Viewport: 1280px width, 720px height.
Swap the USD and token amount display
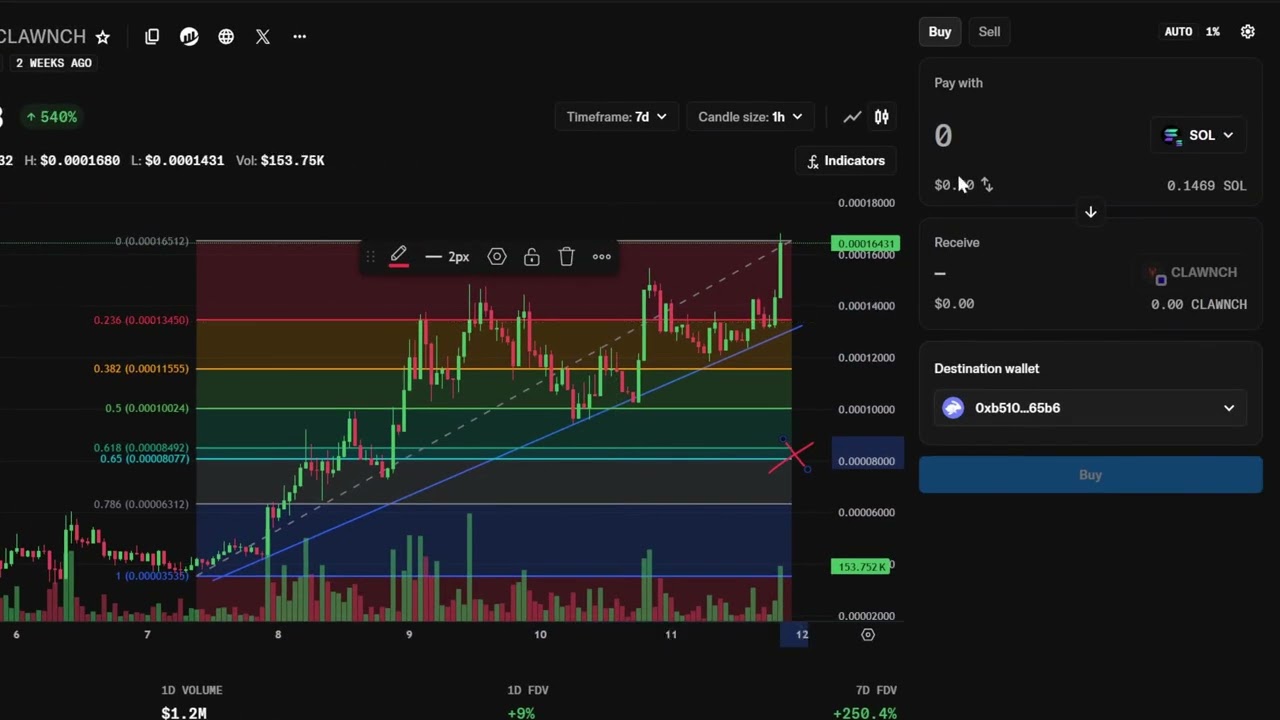tap(987, 185)
